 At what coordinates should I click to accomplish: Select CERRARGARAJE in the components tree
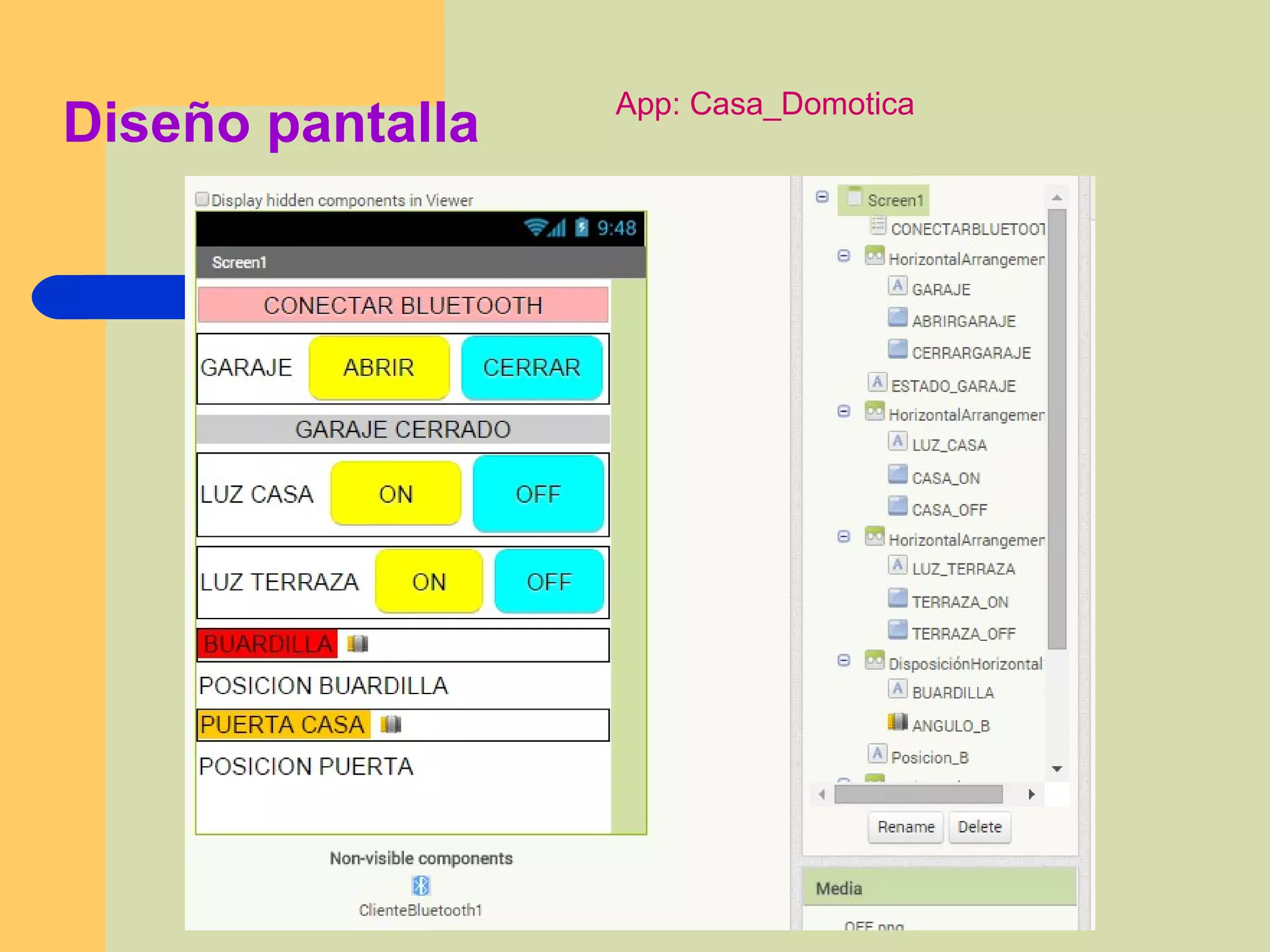click(971, 353)
